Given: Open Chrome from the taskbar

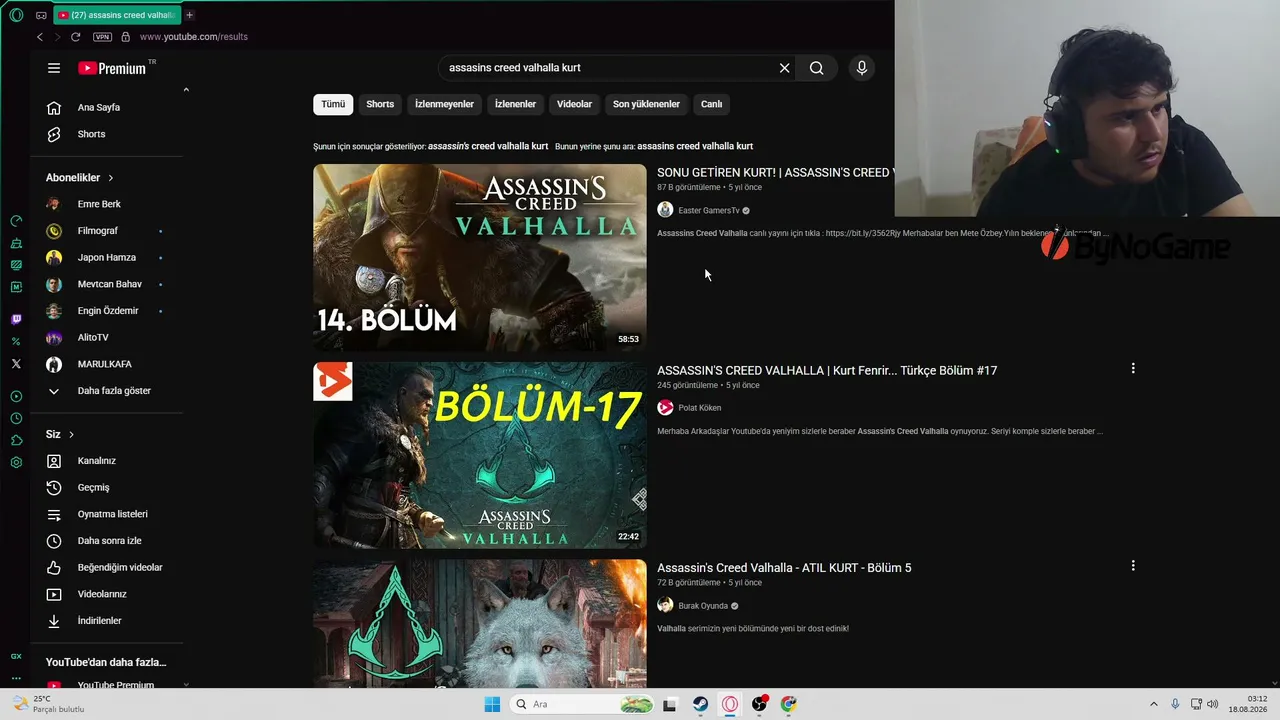Looking at the screenshot, I should [789, 704].
